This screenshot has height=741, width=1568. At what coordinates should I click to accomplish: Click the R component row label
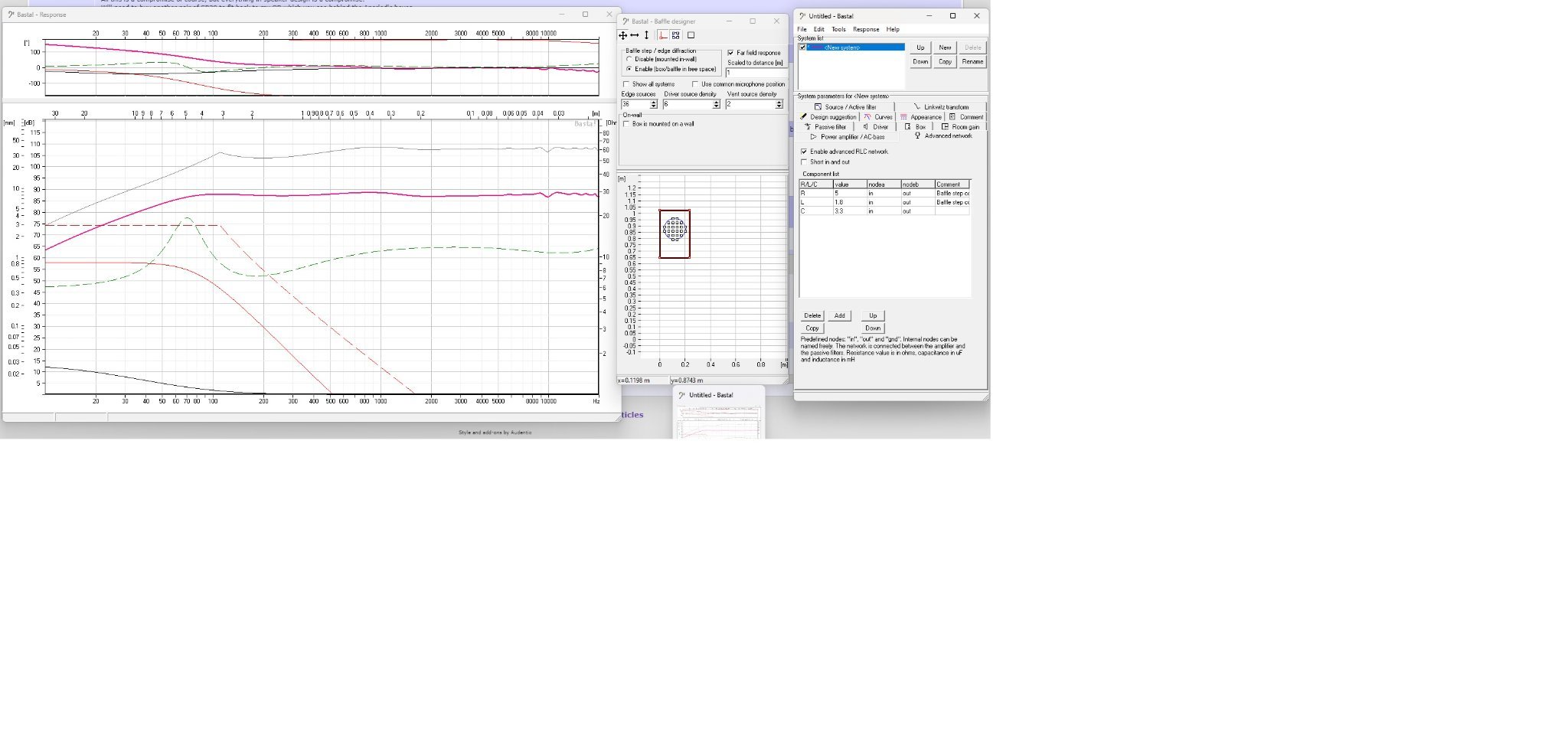click(x=816, y=194)
